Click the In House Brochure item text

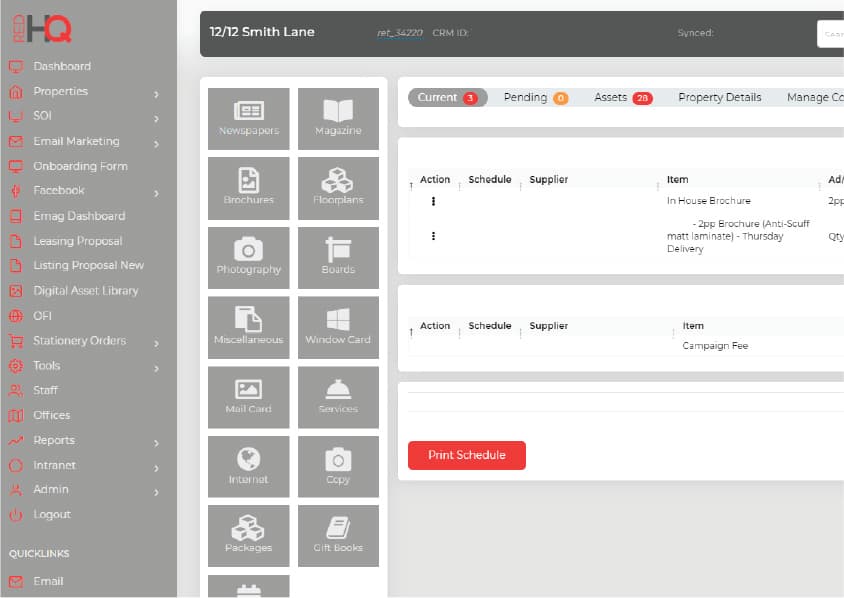708,200
